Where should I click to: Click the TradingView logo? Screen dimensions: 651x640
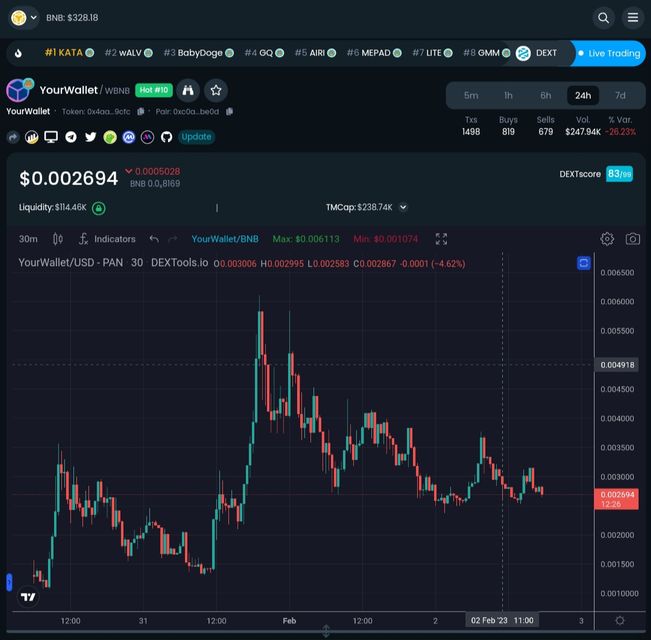pos(28,597)
